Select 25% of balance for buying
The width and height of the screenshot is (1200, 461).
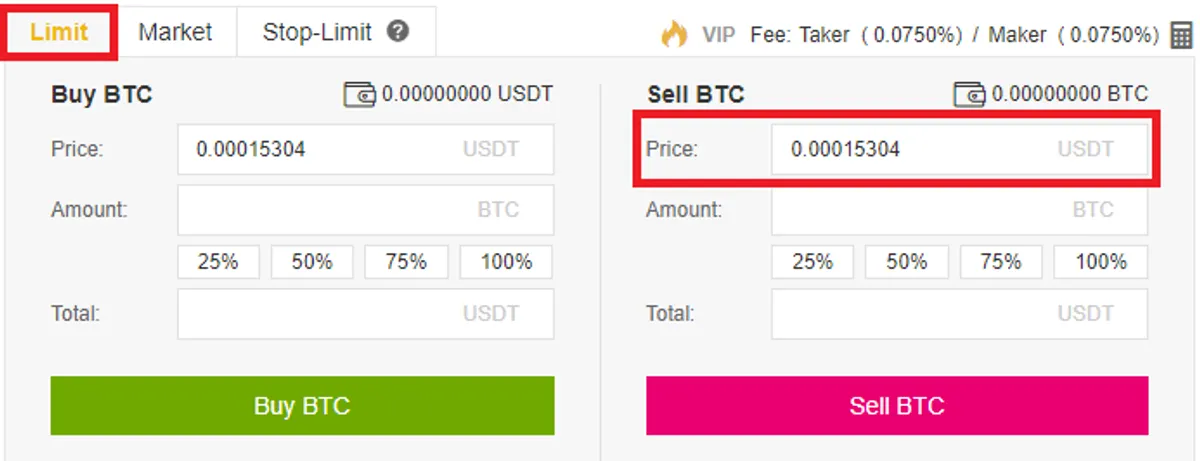click(218, 262)
